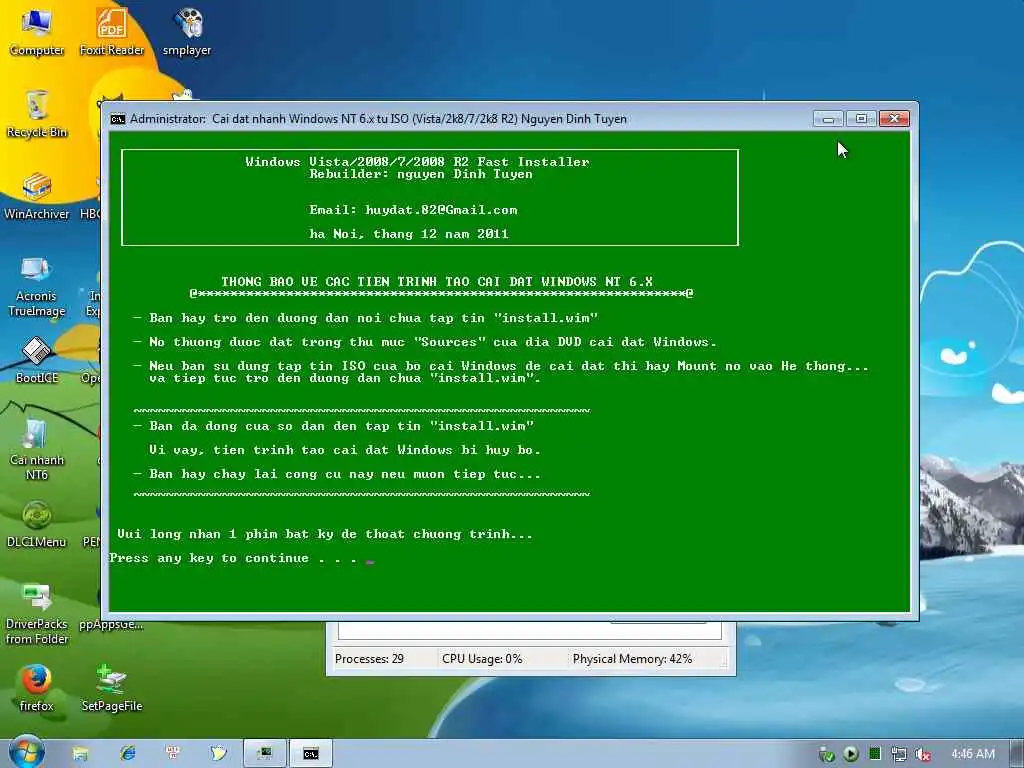
Task: Click the 'ha Noi, thang 12 nam 2011' line
Action: [x=409, y=234]
